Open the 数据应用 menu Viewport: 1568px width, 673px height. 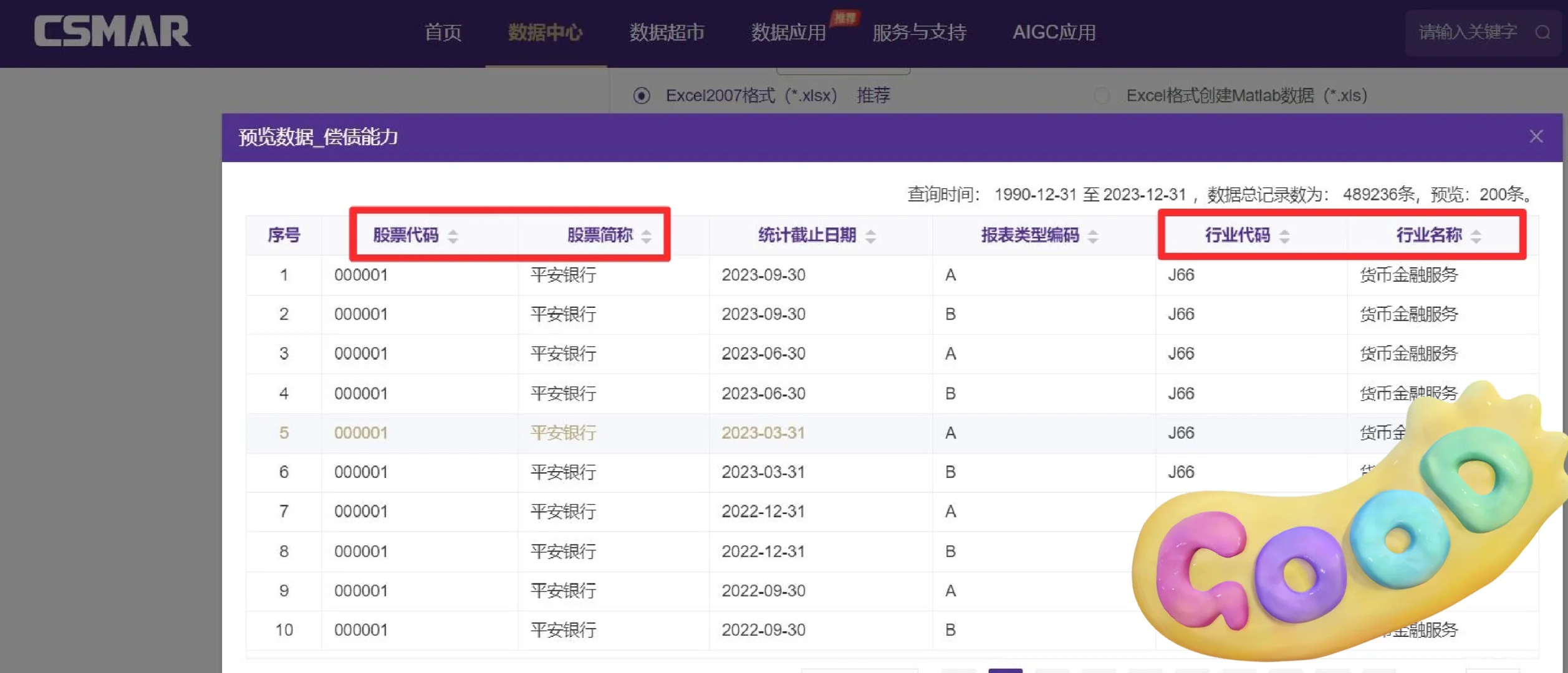point(788,32)
